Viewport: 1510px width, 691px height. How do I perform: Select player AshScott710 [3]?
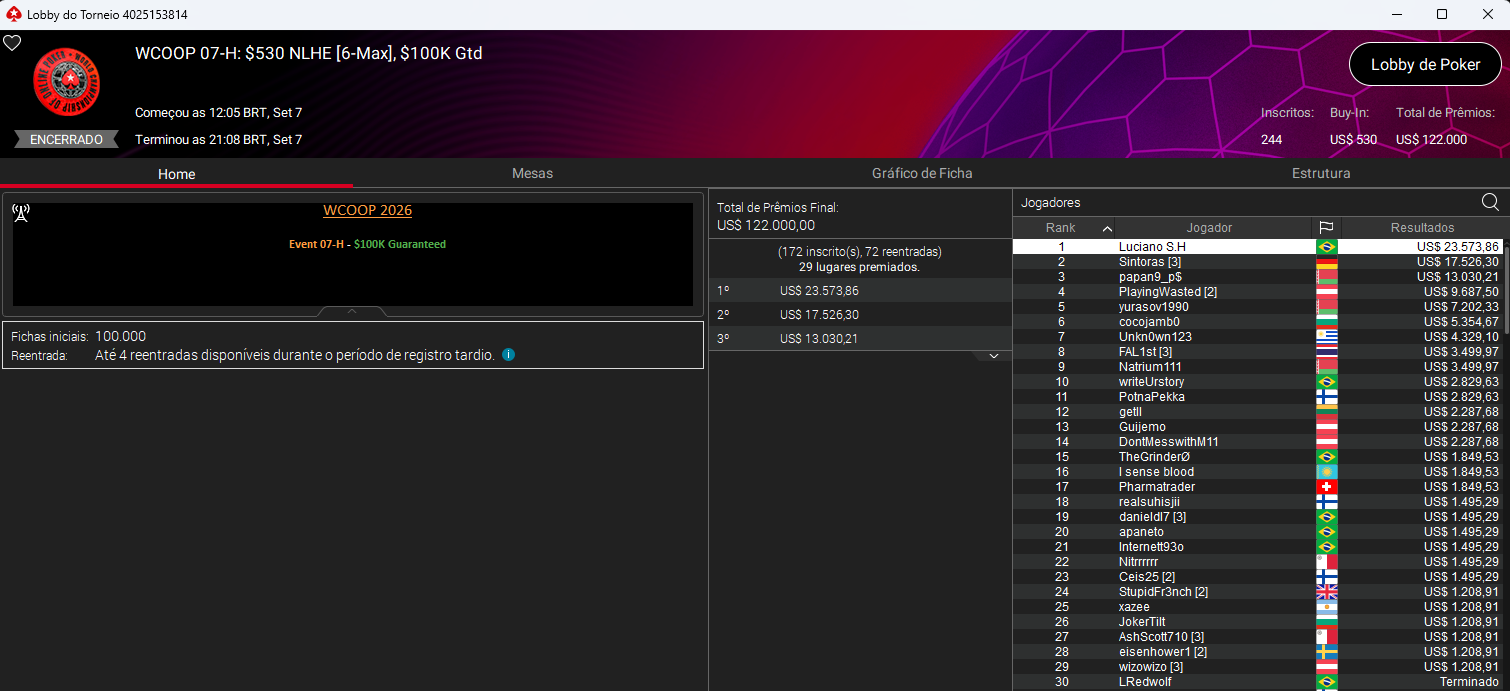(x=1258, y=637)
